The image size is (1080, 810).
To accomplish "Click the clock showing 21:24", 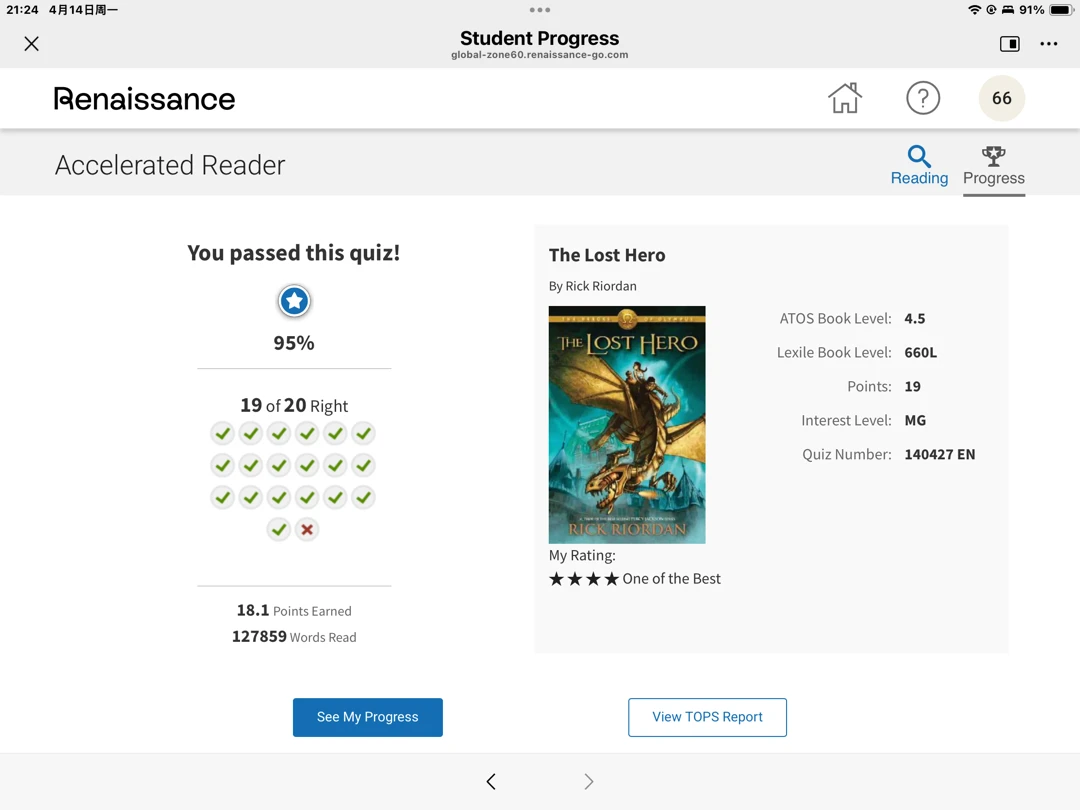I will pos(22,10).
